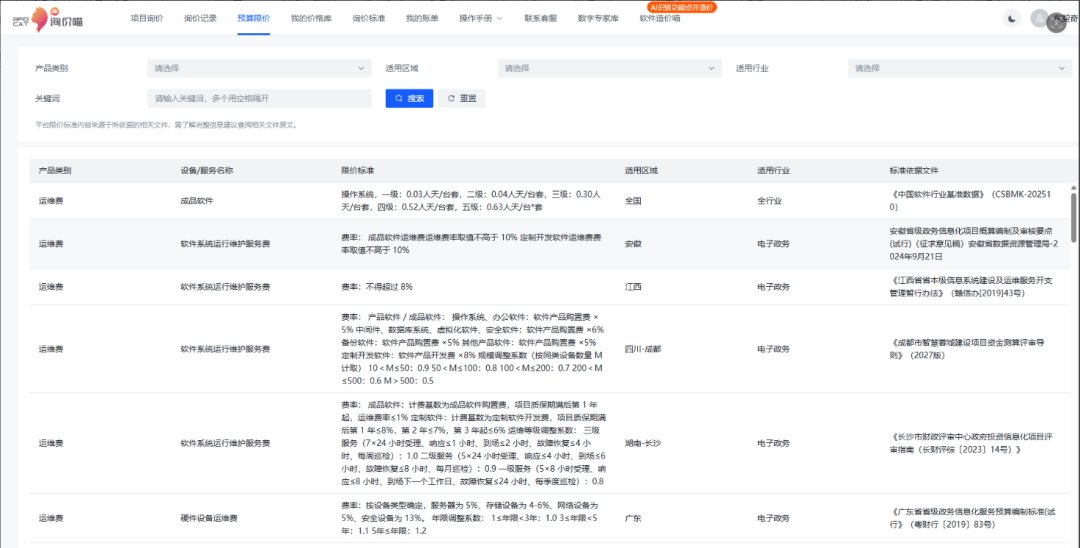Switch to 询价标准 tab
This screenshot has height=548, width=1080.
[368, 19]
